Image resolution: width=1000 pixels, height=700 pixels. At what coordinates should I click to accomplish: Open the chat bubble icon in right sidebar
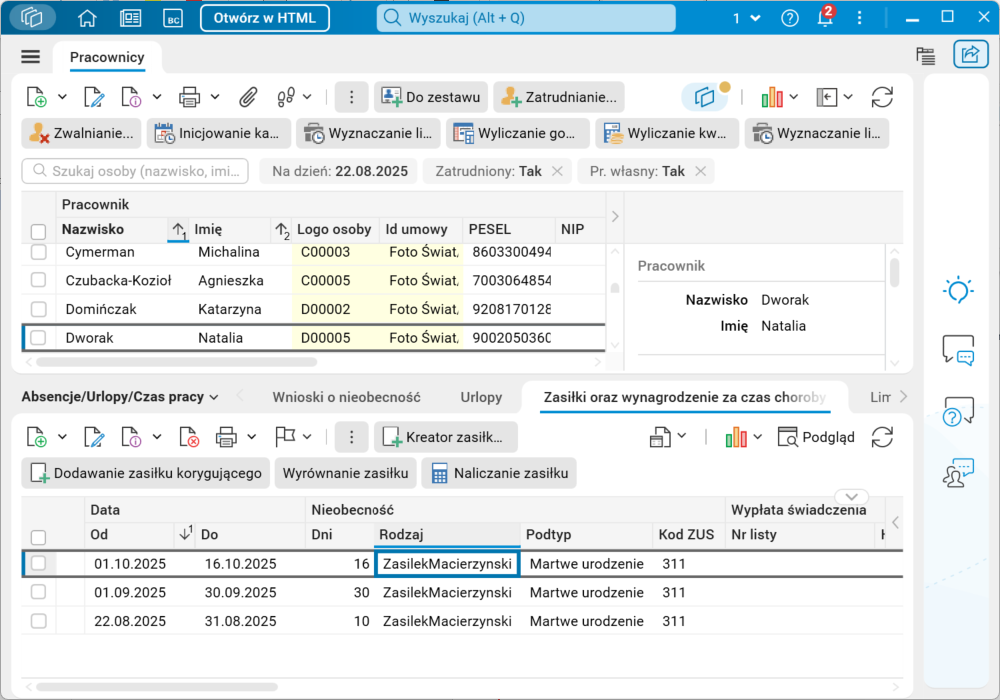[958, 350]
